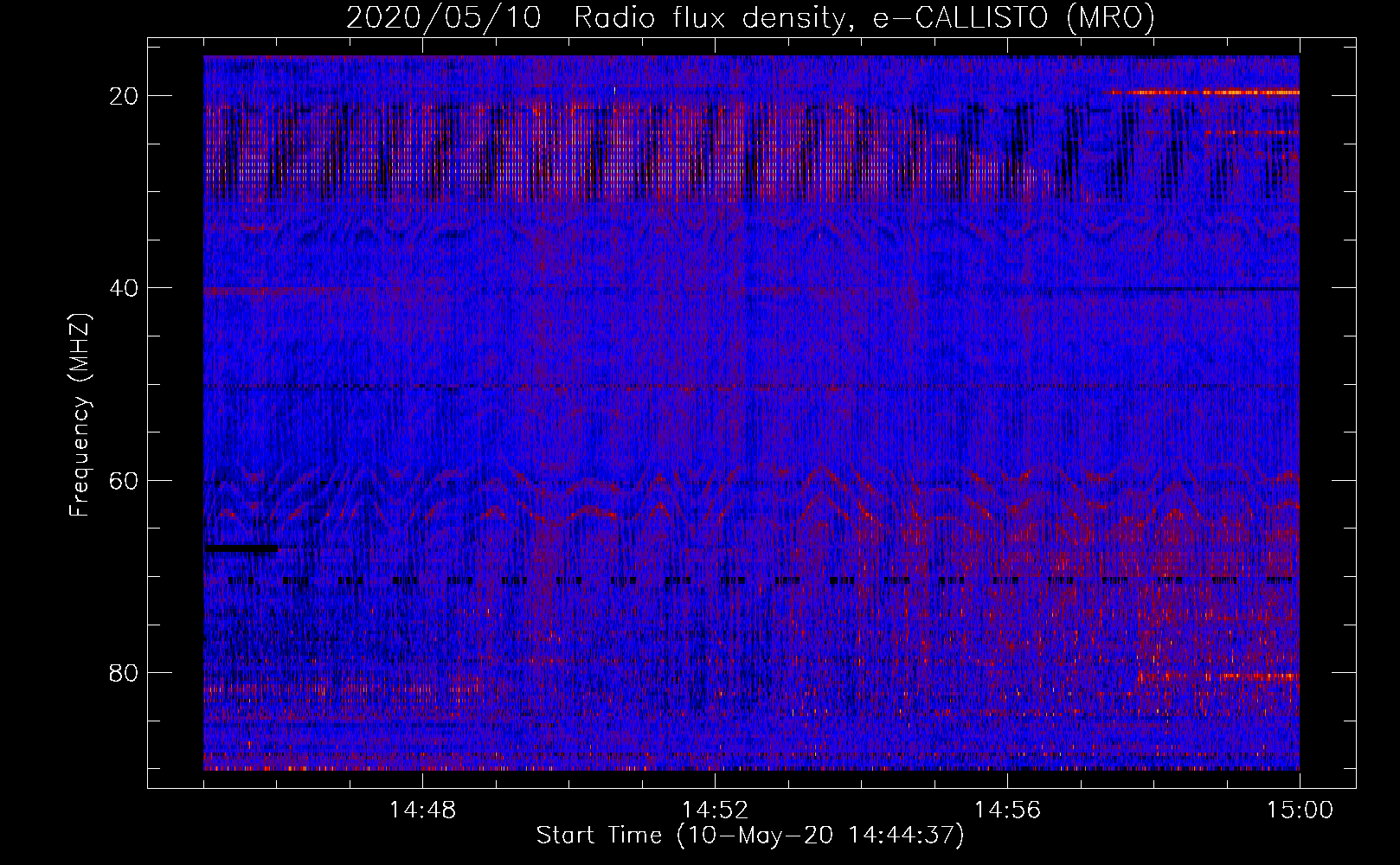
Task: Click the bright orange emission line near 20 MHz
Action: pos(1203,92)
